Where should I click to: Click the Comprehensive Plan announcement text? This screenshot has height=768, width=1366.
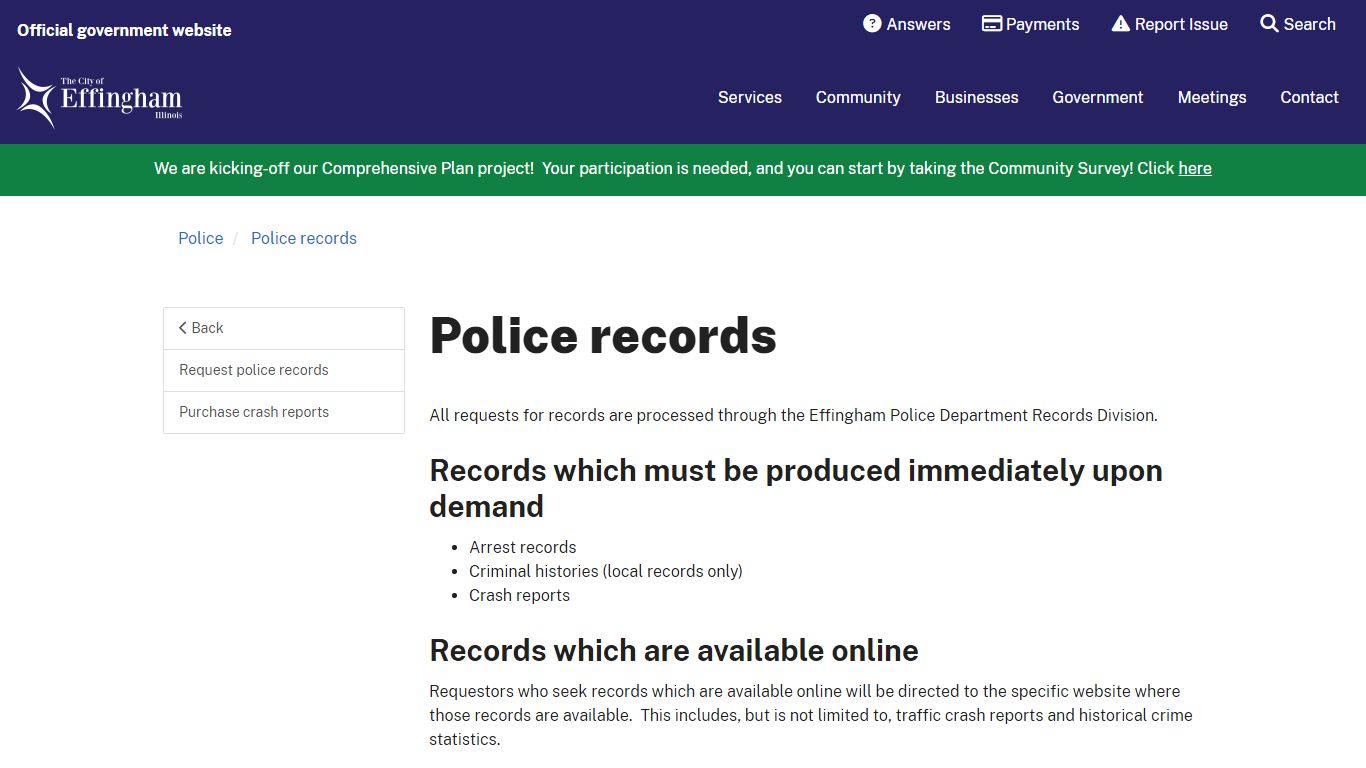coord(683,168)
